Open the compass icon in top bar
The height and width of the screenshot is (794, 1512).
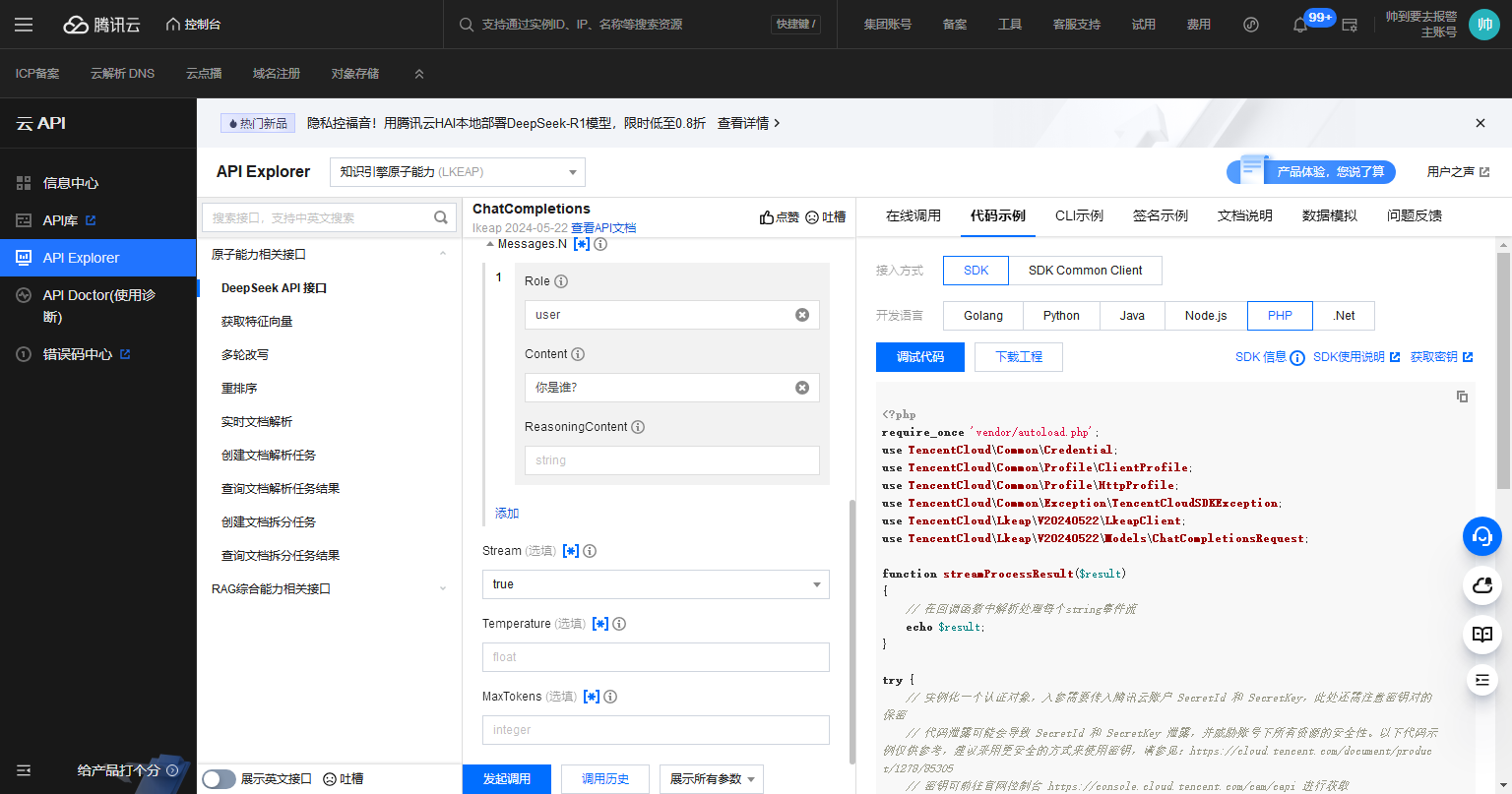pos(1251,25)
